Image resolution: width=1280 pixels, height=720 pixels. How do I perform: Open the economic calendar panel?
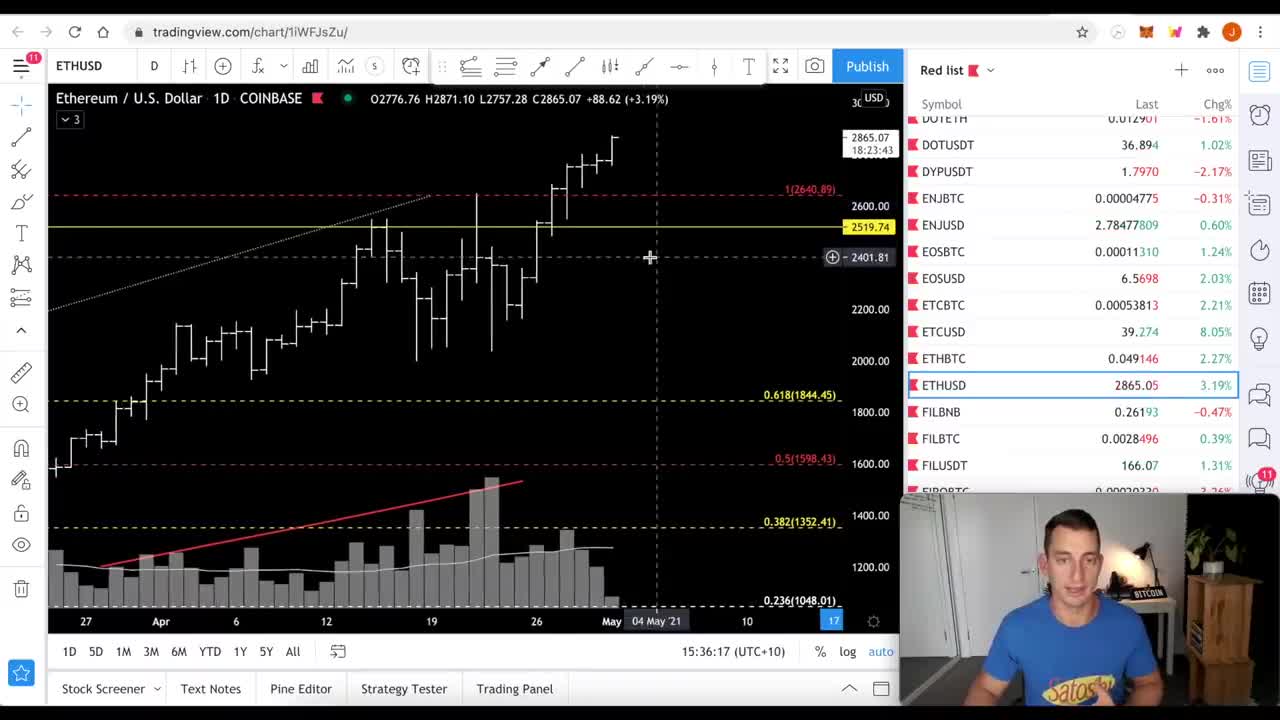(x=1259, y=293)
